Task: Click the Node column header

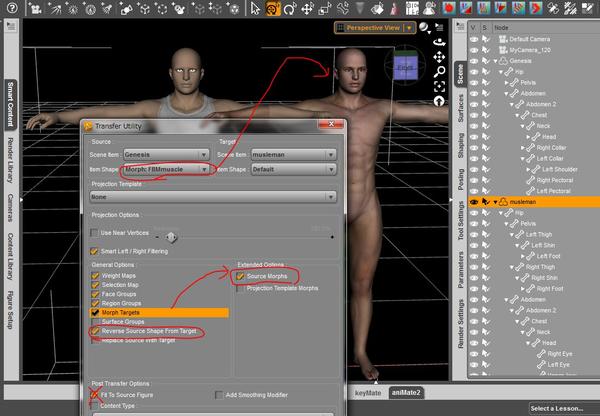Action: (x=501, y=28)
